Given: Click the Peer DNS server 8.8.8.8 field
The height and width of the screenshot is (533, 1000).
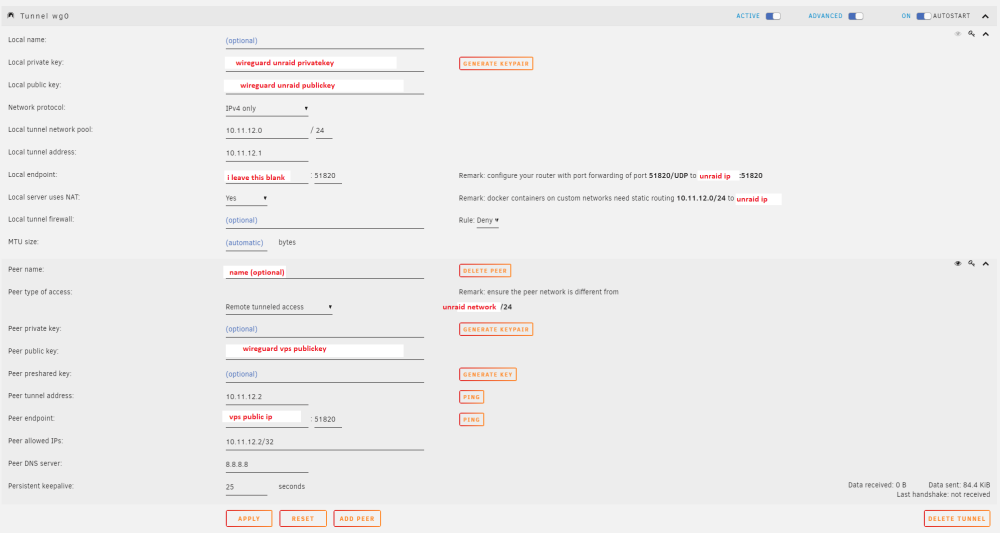Looking at the screenshot, I should 267,465.
